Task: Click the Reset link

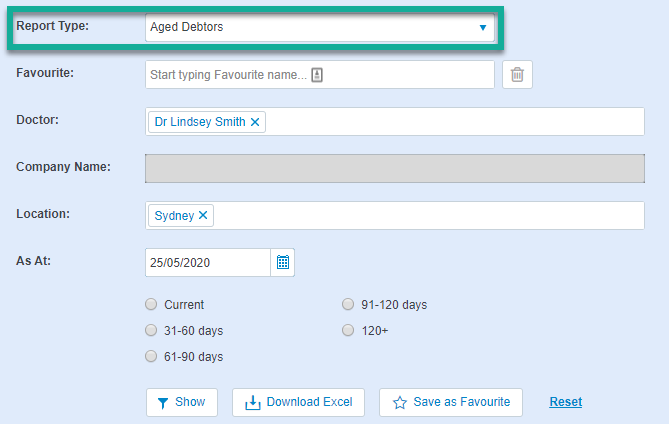Action: [x=566, y=402]
